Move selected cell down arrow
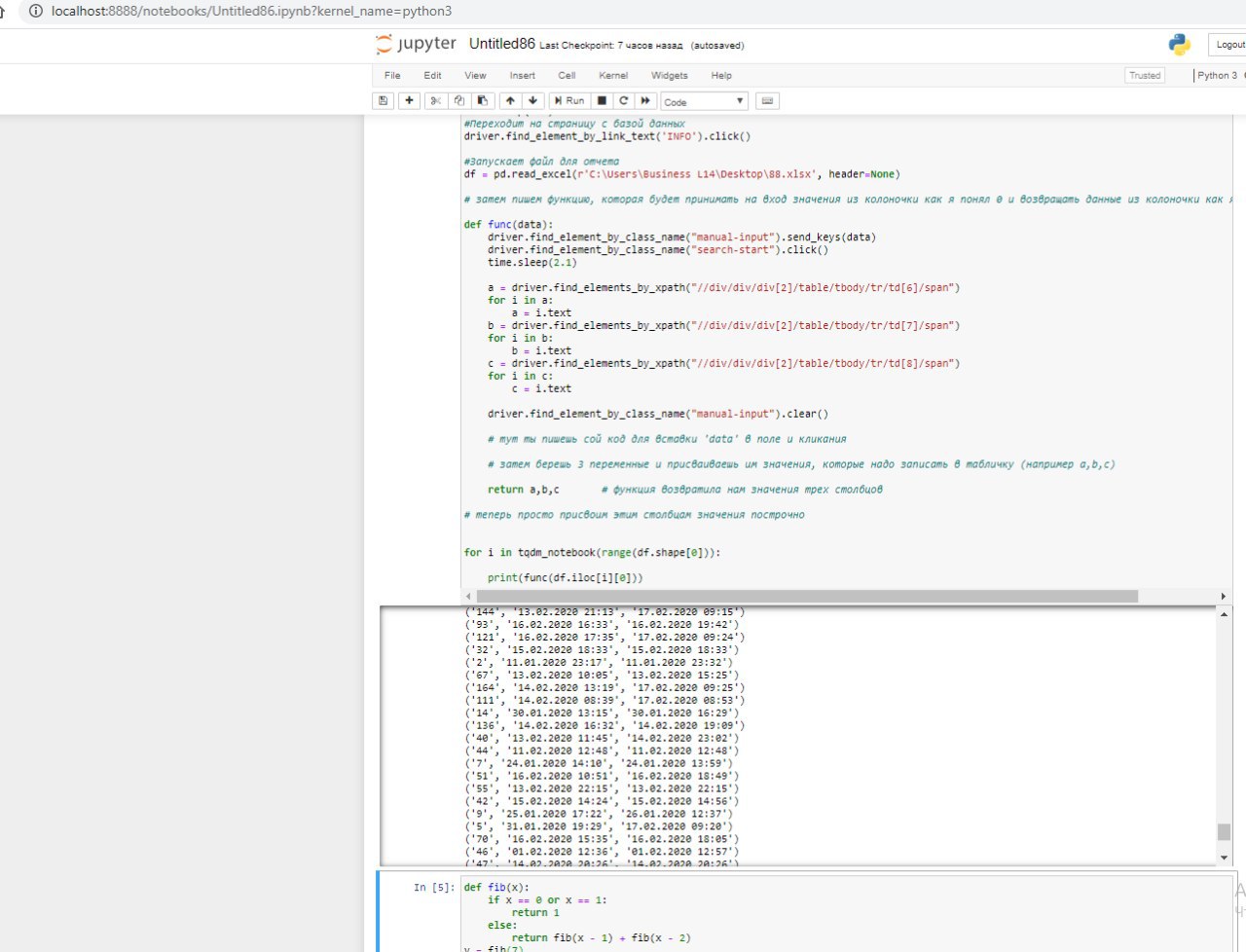Screen dimensions: 1246x952 click(532, 101)
